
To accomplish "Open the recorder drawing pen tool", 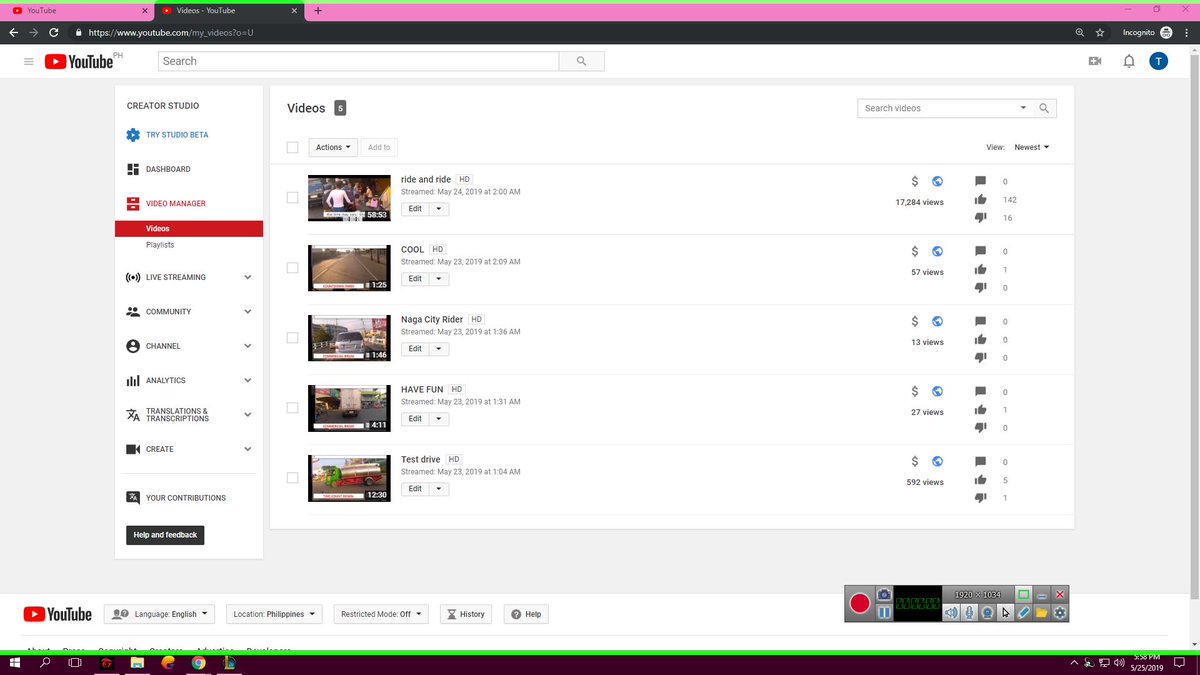I will point(1023,612).
